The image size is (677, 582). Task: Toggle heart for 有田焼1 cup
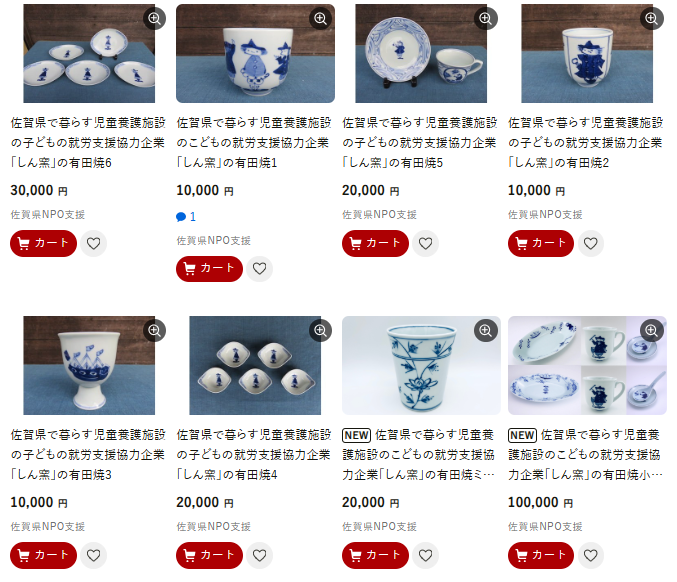pyautogui.click(x=259, y=269)
